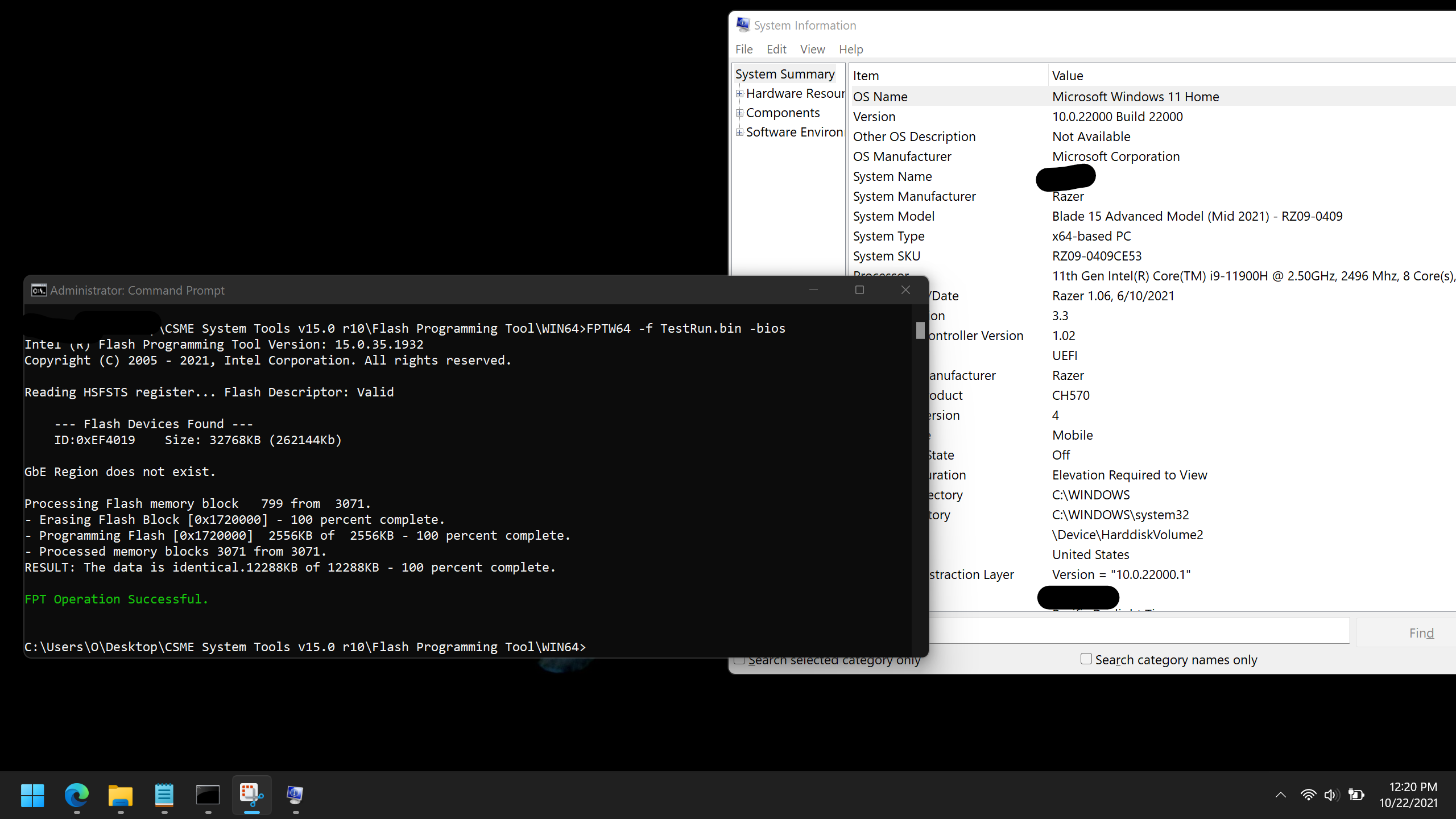The image size is (1456, 819).
Task: Click 'FPT Operation Successful.' line
Action: (117, 599)
